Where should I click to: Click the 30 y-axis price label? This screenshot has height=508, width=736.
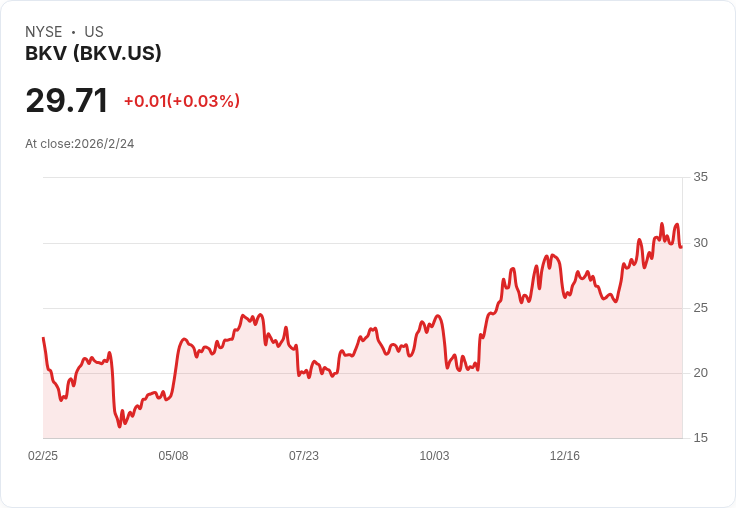point(700,243)
